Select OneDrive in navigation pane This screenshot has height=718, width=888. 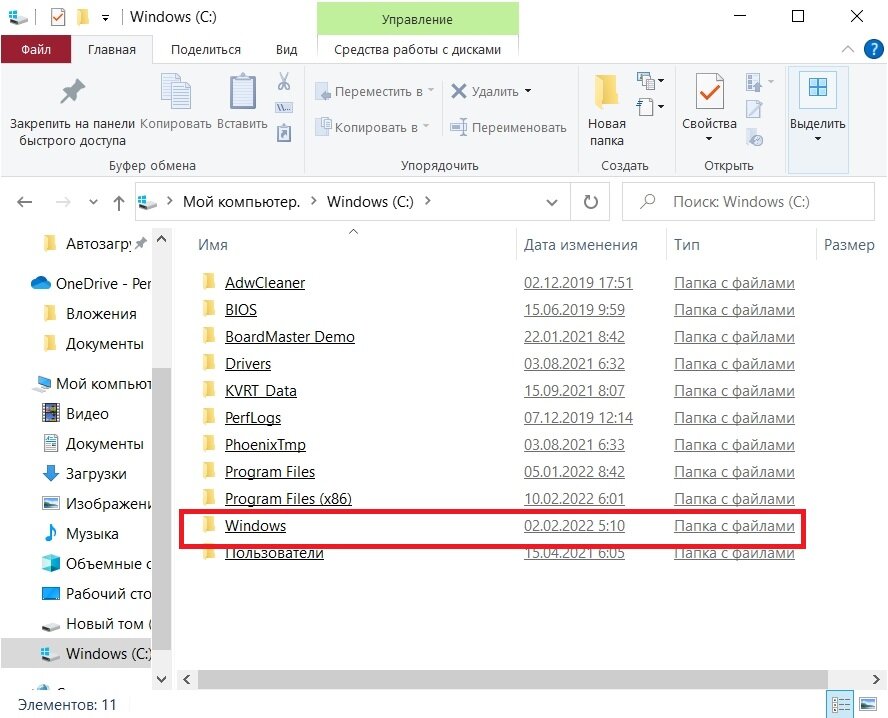coord(91,283)
